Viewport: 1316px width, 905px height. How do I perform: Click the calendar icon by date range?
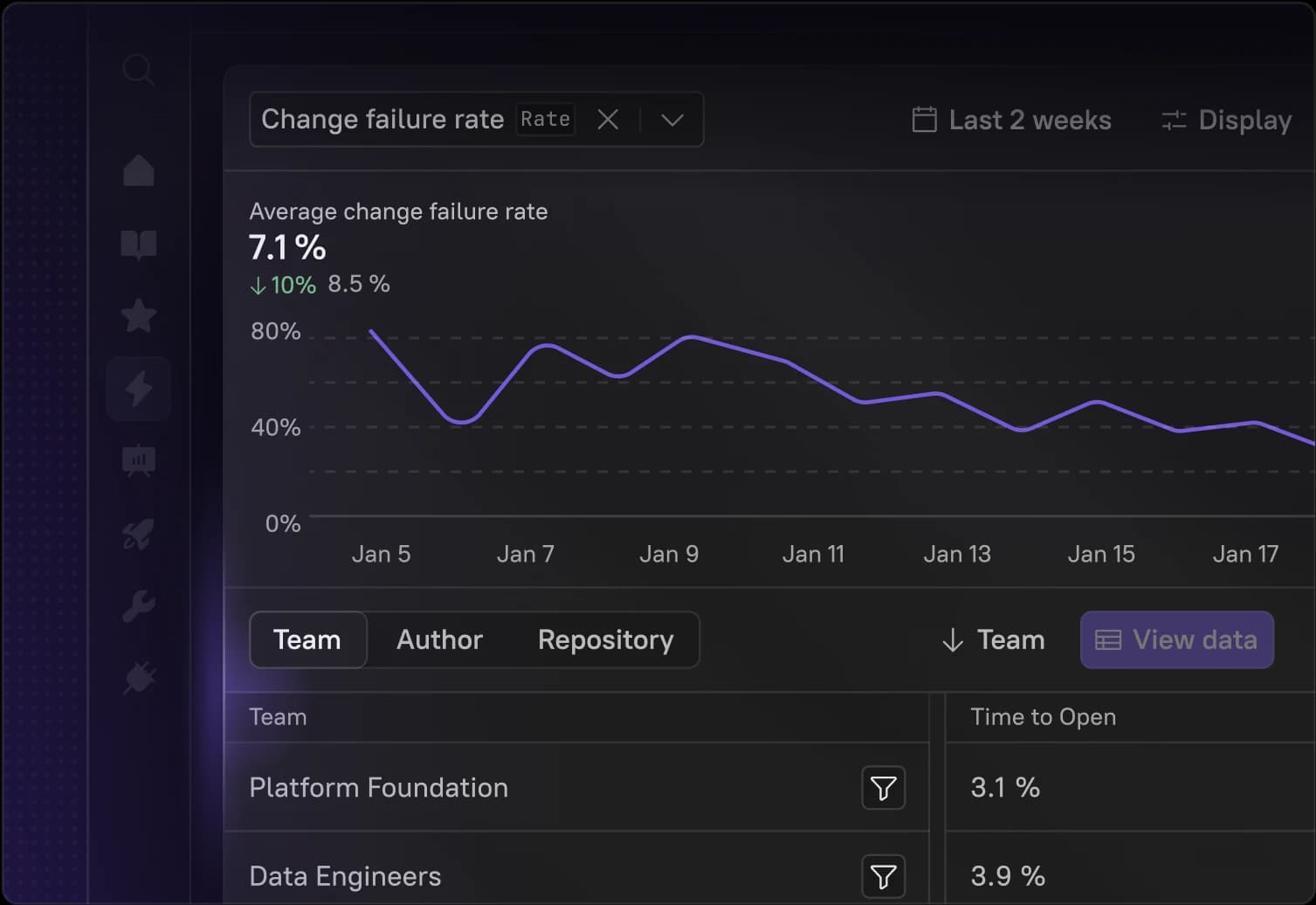click(924, 120)
